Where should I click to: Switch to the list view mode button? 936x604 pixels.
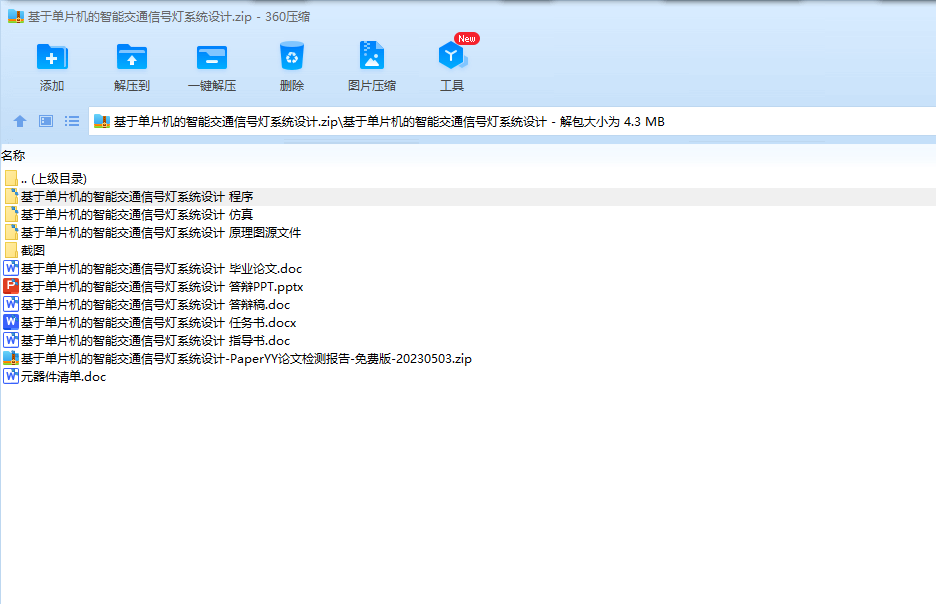coord(72,121)
